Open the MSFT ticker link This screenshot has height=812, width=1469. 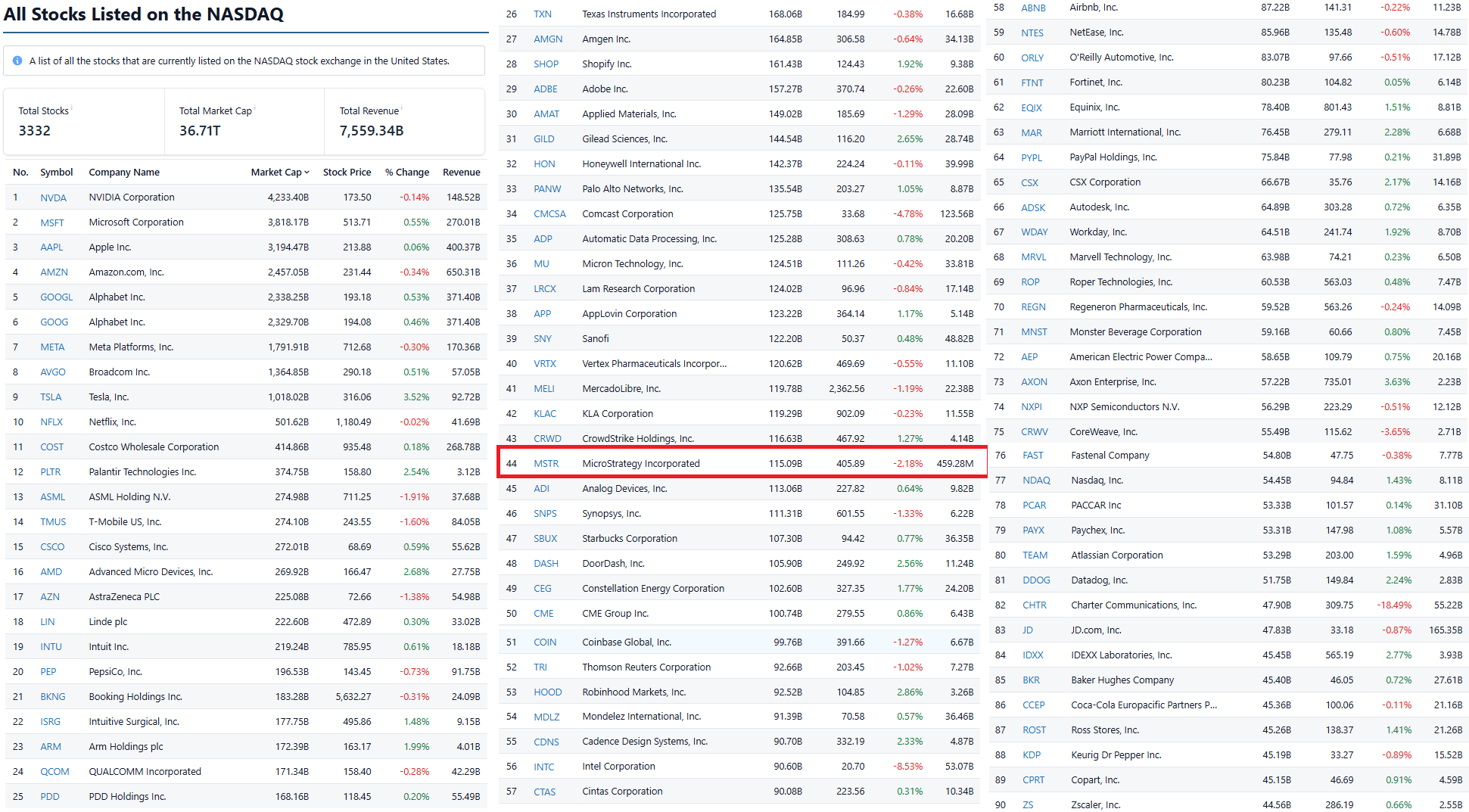tap(52, 223)
